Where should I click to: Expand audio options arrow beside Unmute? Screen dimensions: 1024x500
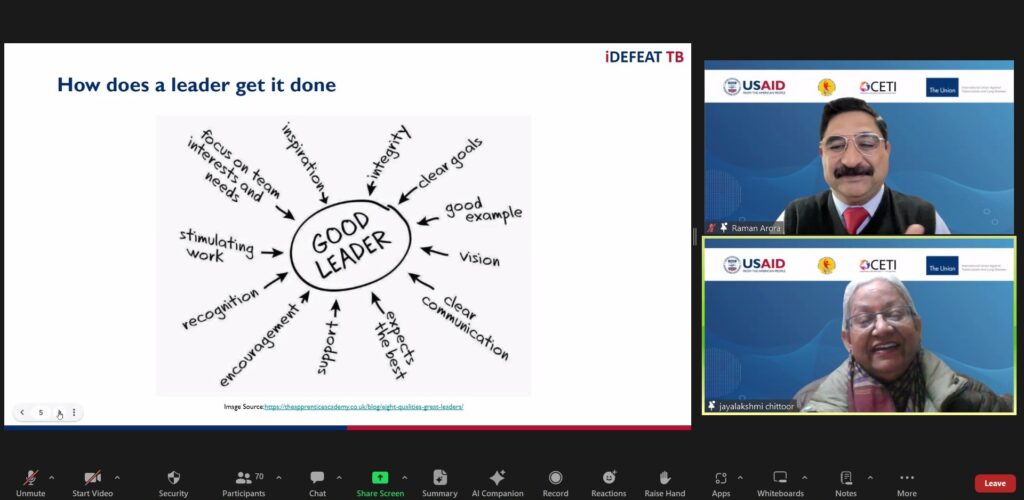pyautogui.click(x=52, y=477)
